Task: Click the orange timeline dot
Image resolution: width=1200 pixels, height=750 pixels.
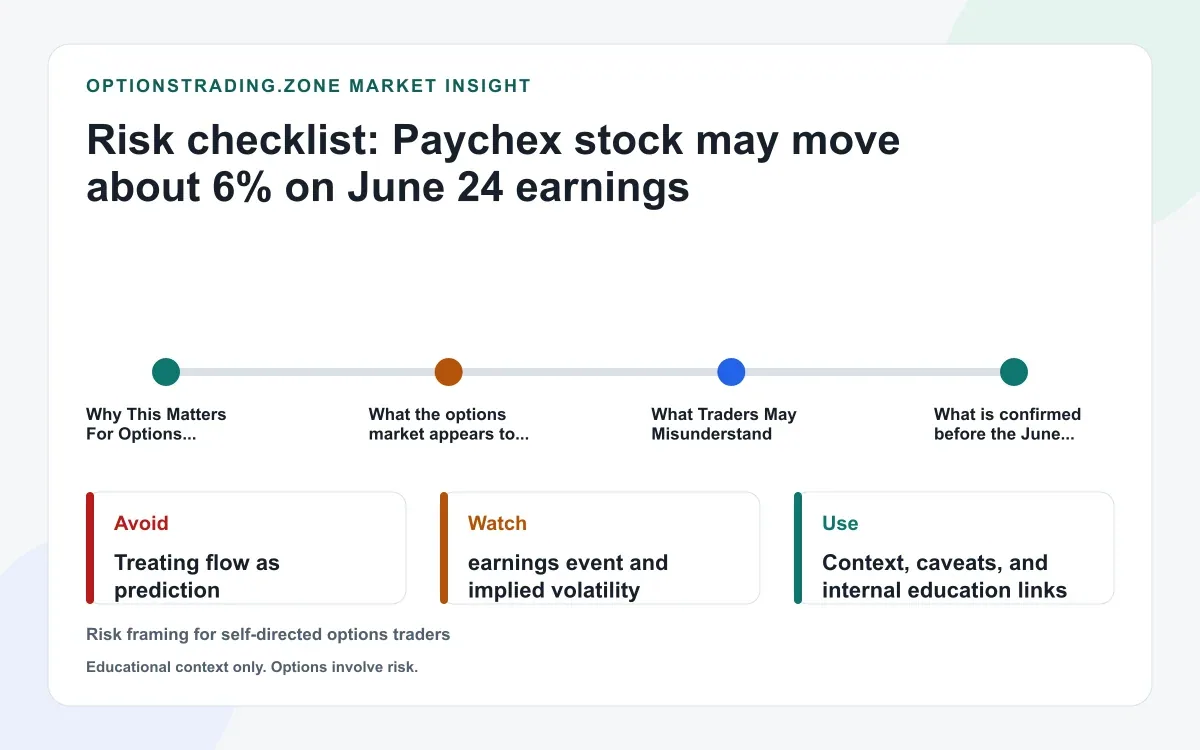Action: (449, 372)
